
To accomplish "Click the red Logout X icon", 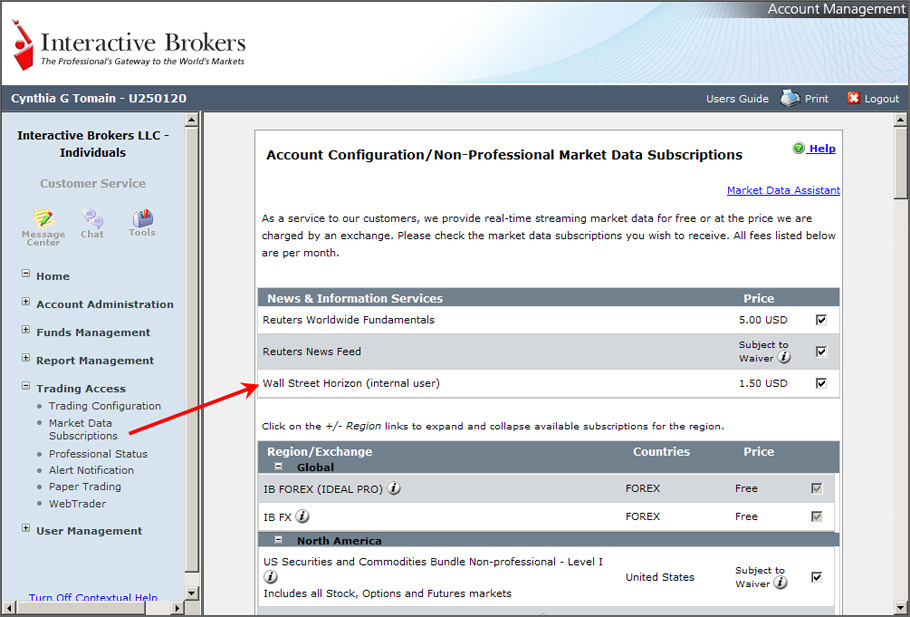I will pos(853,98).
